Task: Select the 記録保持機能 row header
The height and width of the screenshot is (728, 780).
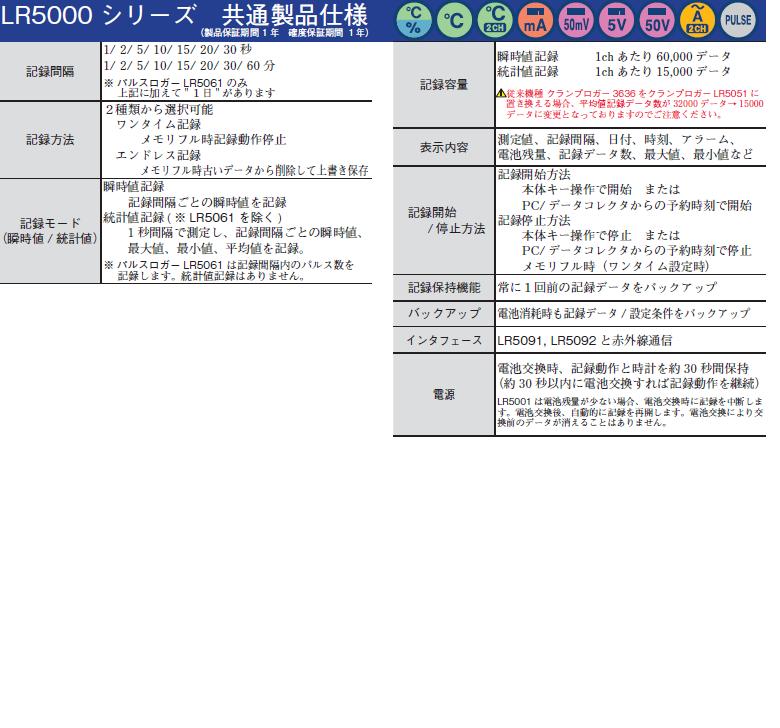Action: 443,288
